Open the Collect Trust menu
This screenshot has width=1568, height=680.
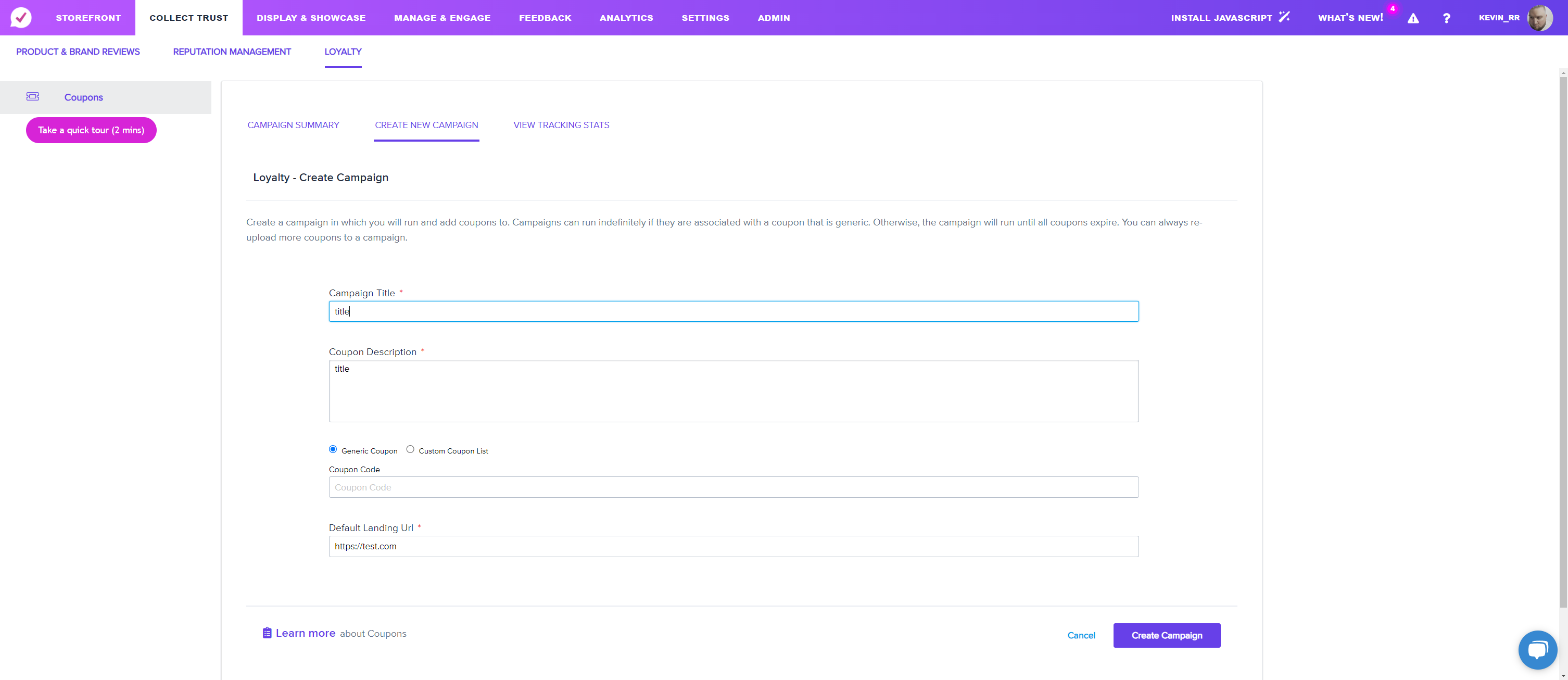188,18
